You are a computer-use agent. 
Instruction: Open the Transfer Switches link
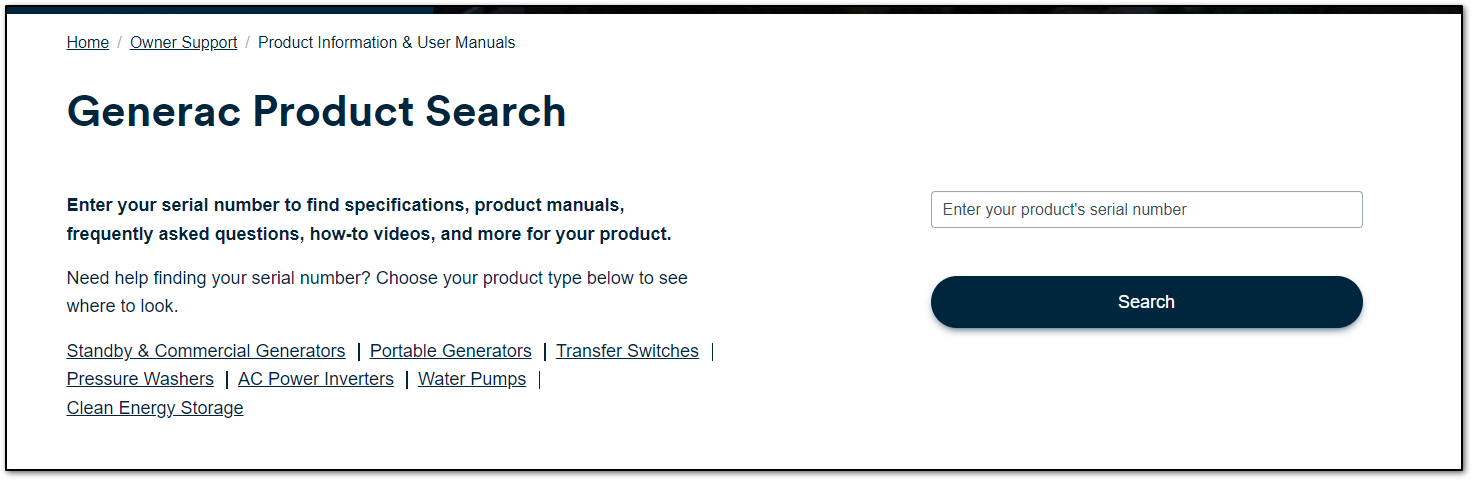click(627, 351)
